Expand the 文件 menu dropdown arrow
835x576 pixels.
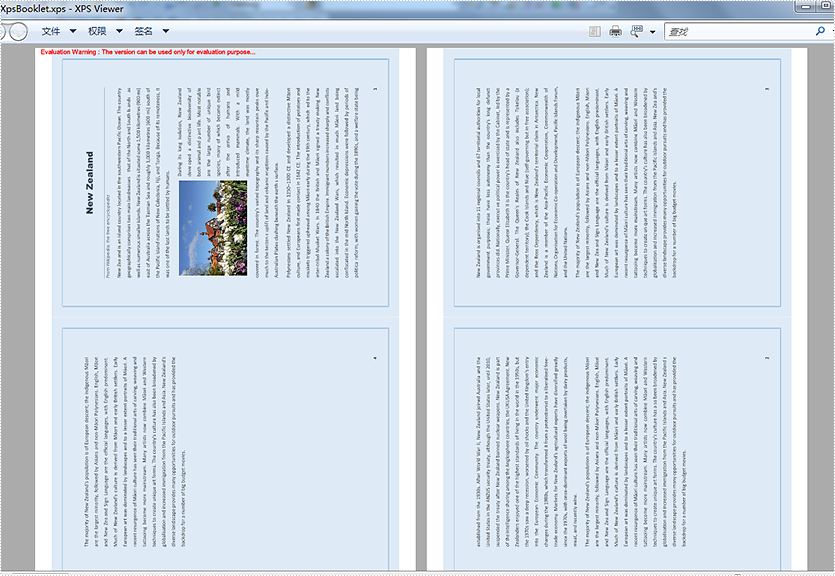tap(74, 31)
